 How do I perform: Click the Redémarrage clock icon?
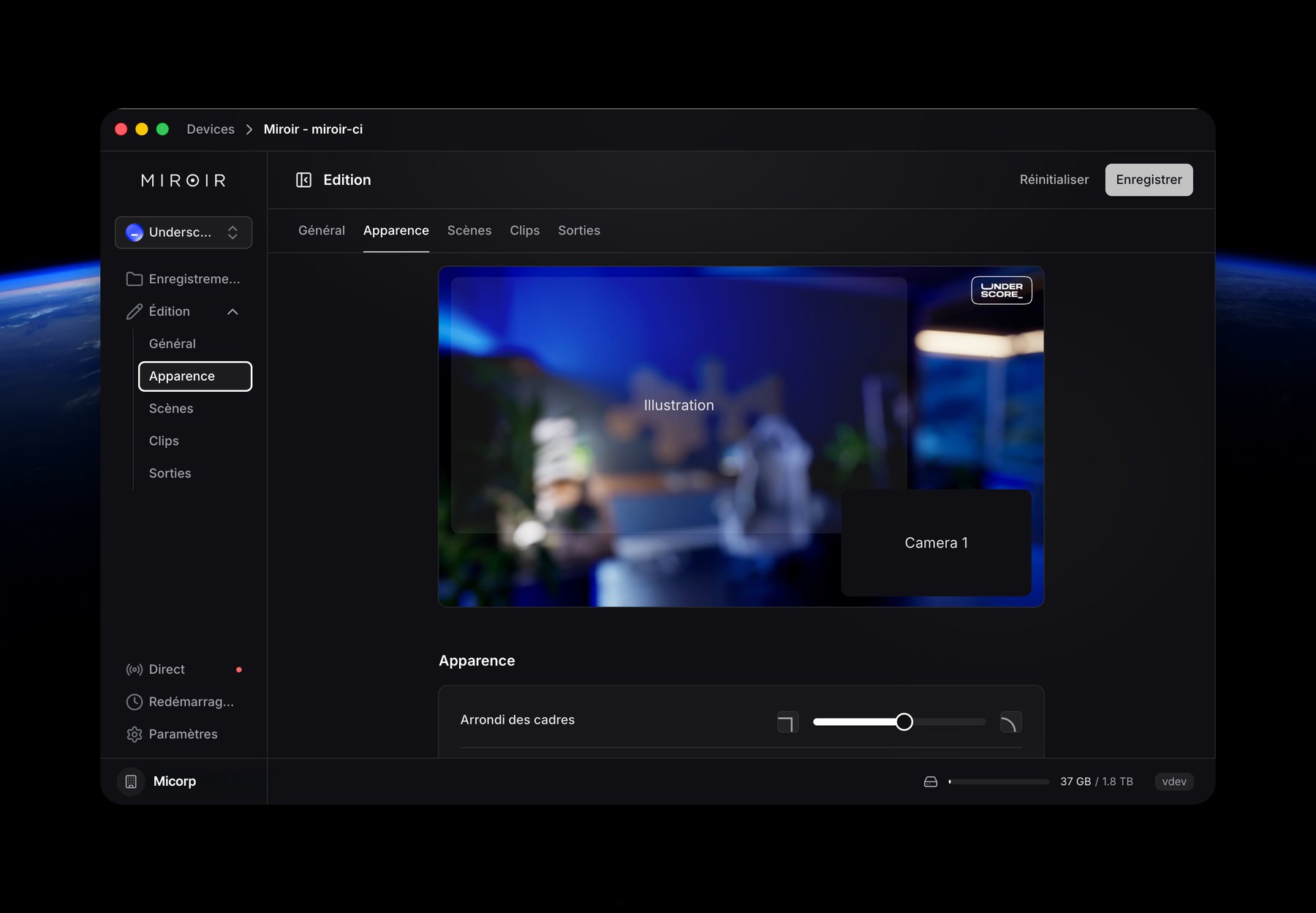pos(135,702)
